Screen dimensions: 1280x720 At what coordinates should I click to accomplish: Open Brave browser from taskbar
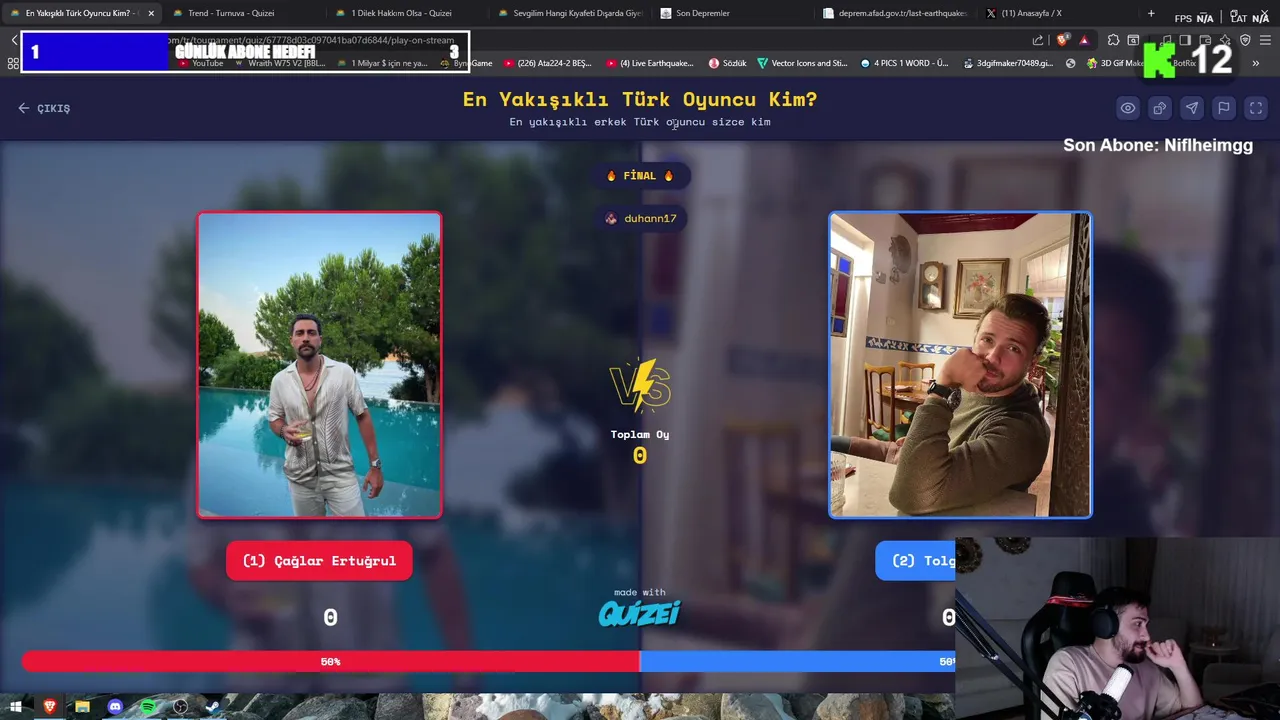pos(50,707)
